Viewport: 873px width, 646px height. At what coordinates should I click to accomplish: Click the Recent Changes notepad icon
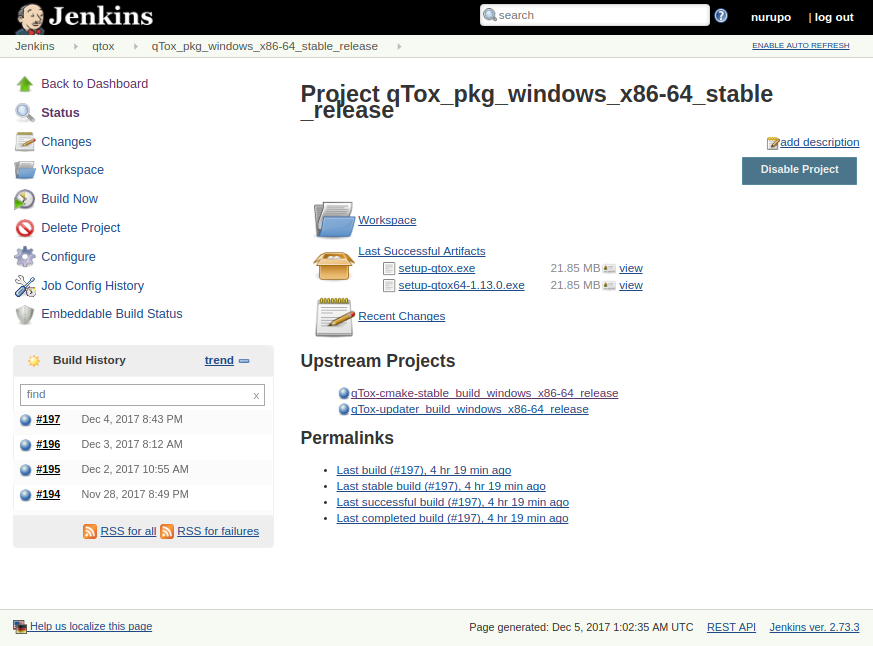click(x=335, y=317)
